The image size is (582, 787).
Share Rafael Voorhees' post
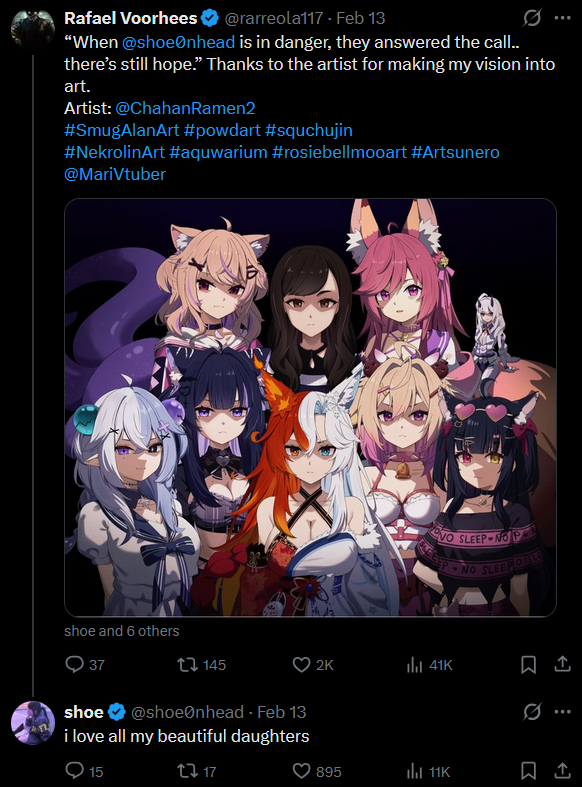coord(562,664)
